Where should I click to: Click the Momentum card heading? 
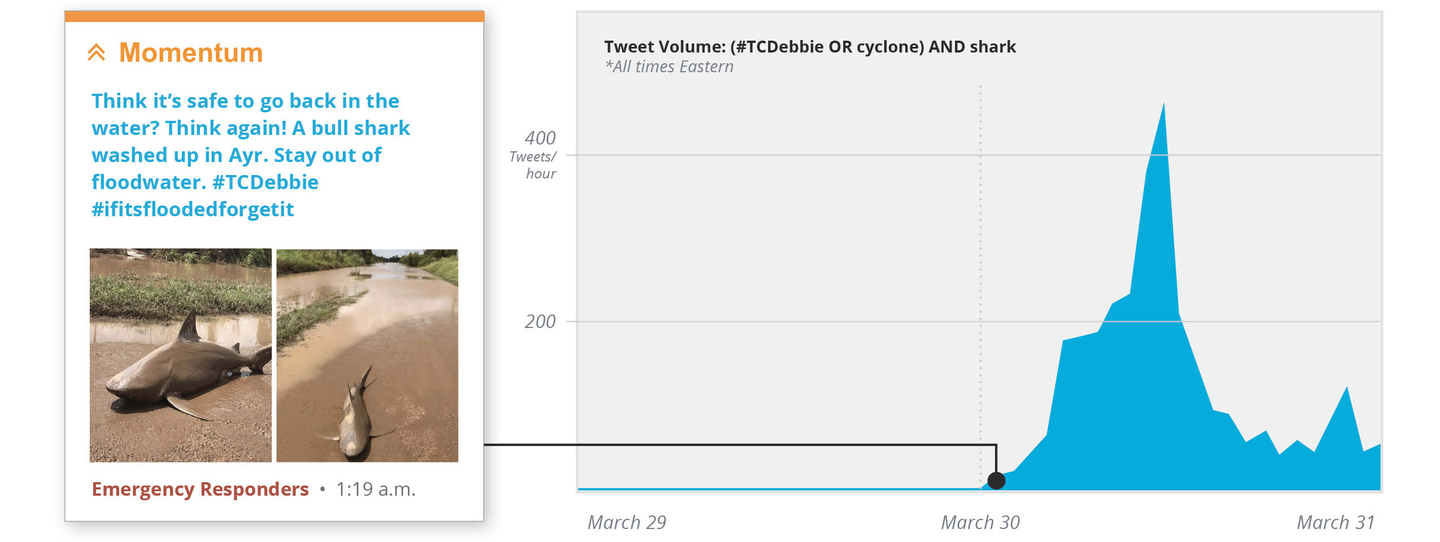click(191, 53)
